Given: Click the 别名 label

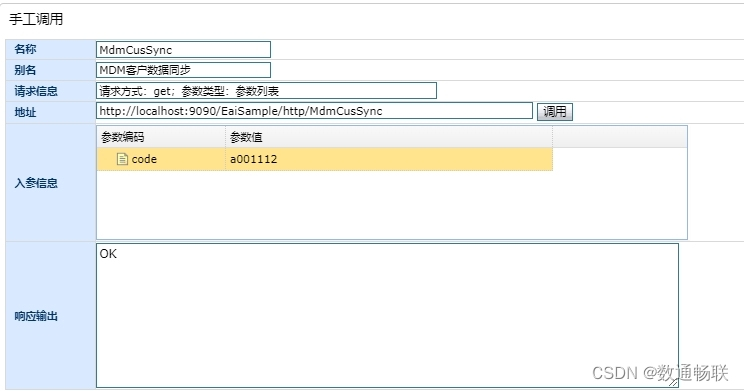Looking at the screenshot, I should [25, 70].
